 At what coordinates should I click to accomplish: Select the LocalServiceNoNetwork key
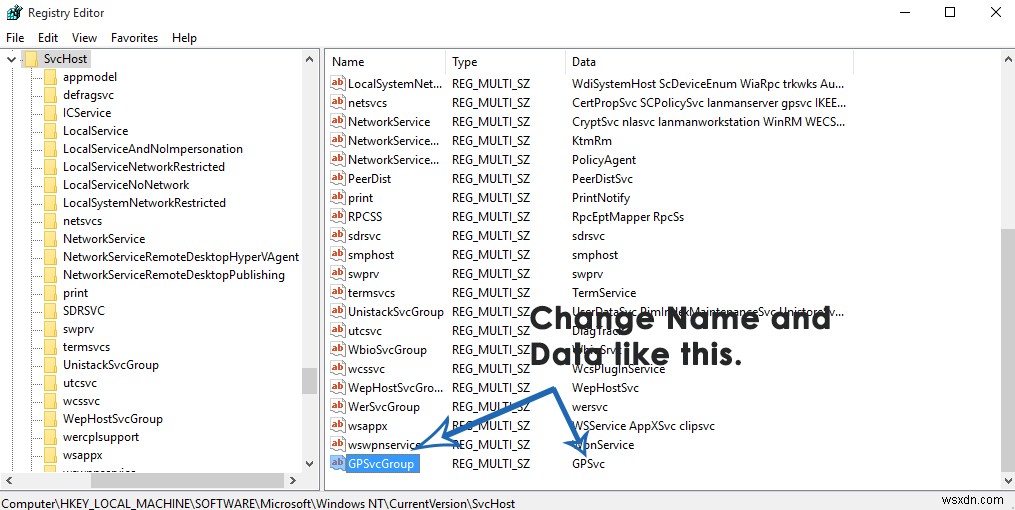tap(126, 185)
